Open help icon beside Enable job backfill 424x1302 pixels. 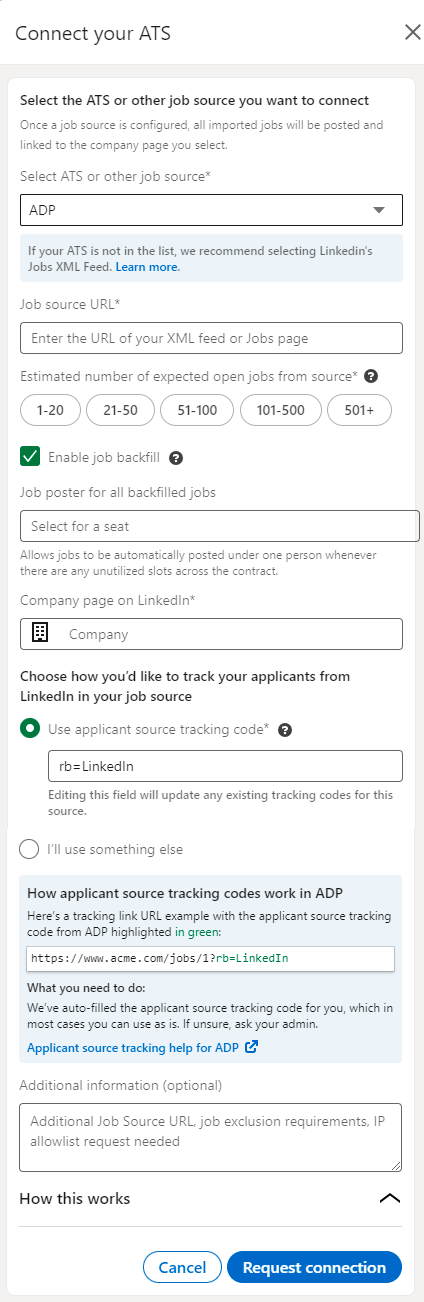pos(176,457)
